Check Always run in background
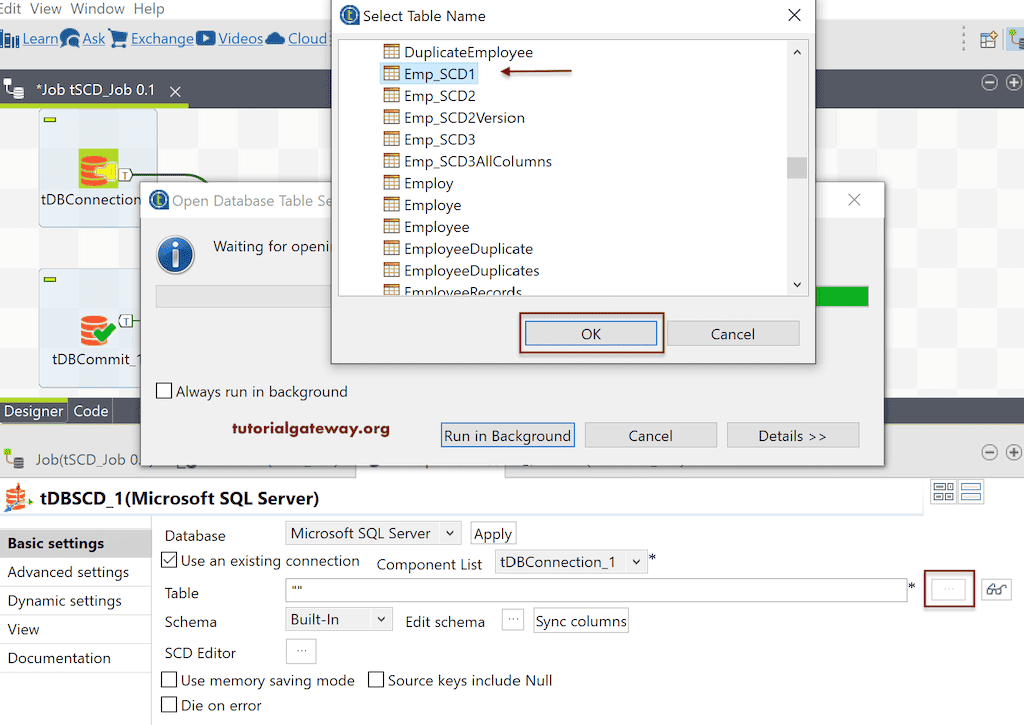 (164, 392)
